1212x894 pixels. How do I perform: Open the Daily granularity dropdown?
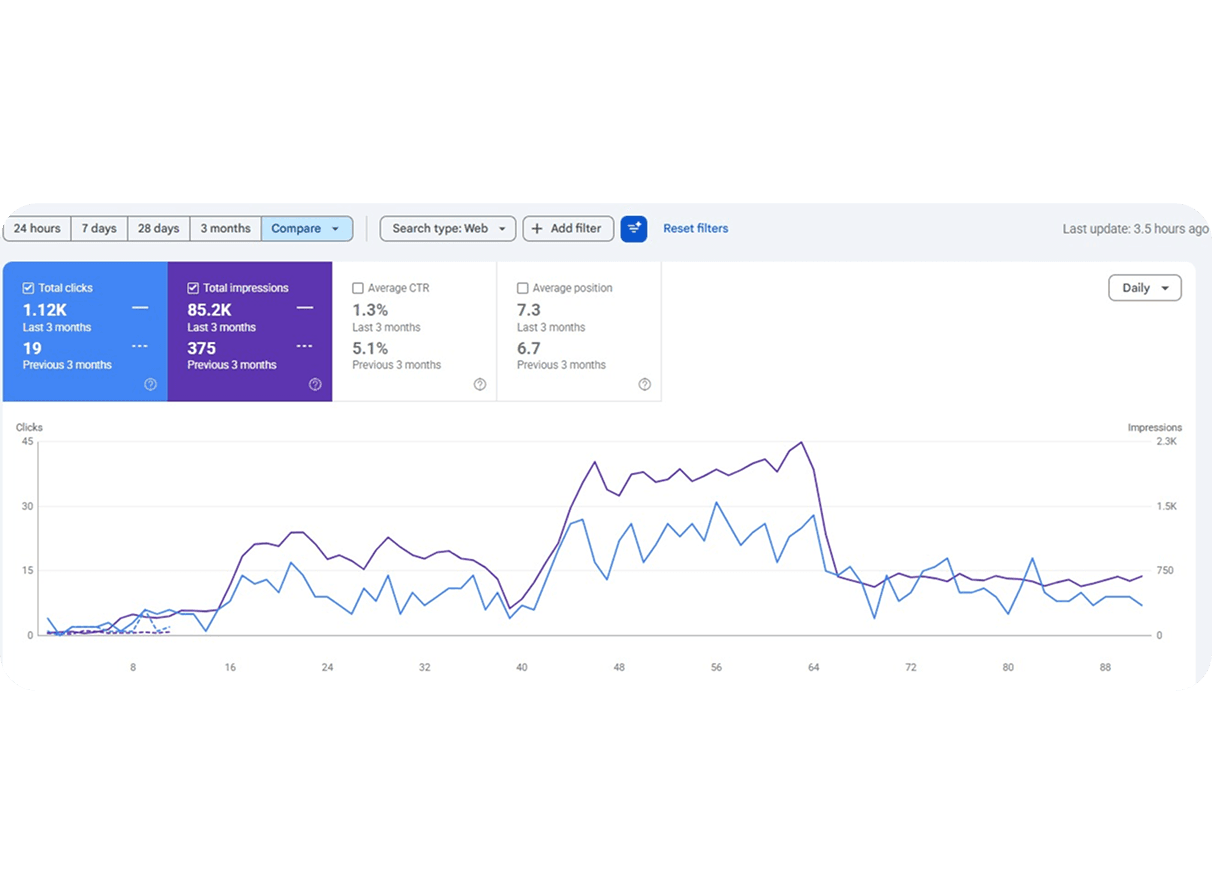coord(1145,288)
